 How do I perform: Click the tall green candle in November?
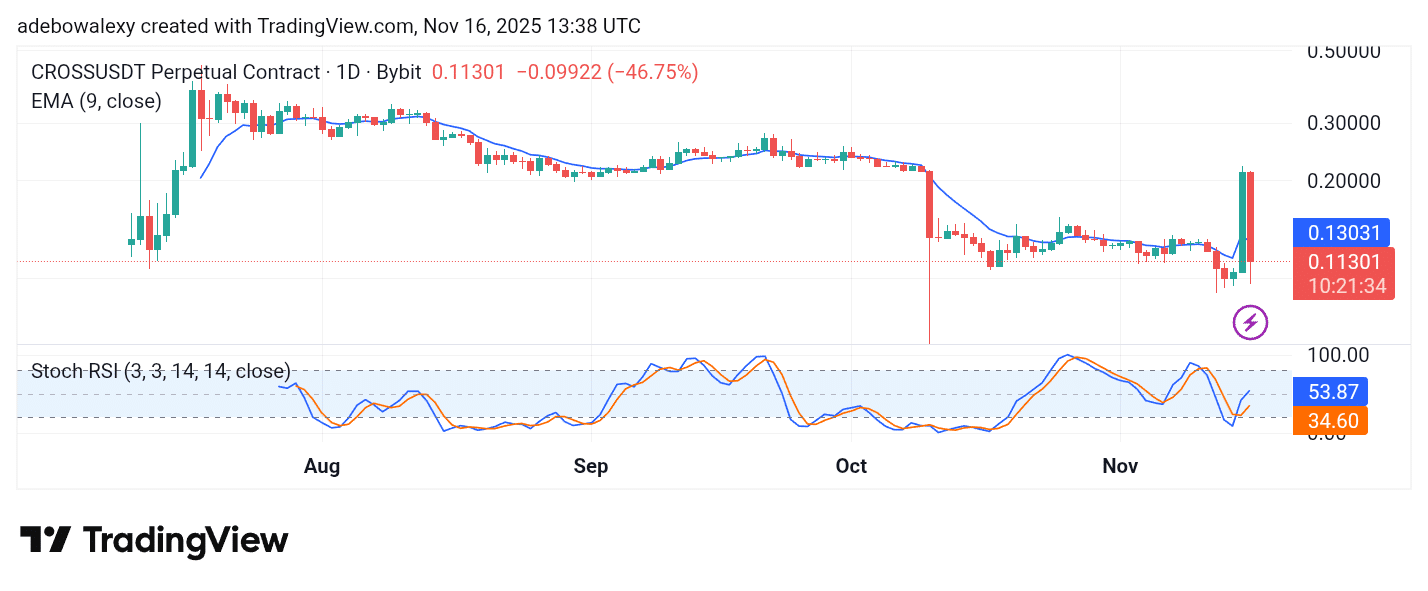[x=1242, y=220]
